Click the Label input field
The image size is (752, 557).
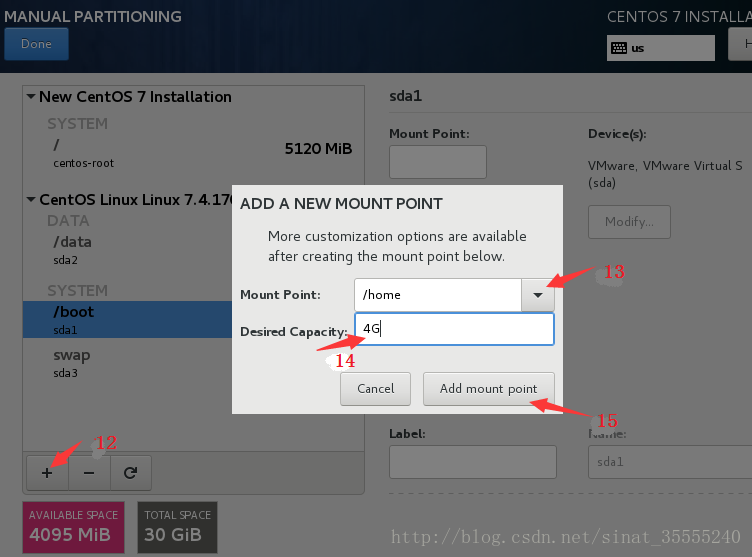pyautogui.click(x=473, y=462)
